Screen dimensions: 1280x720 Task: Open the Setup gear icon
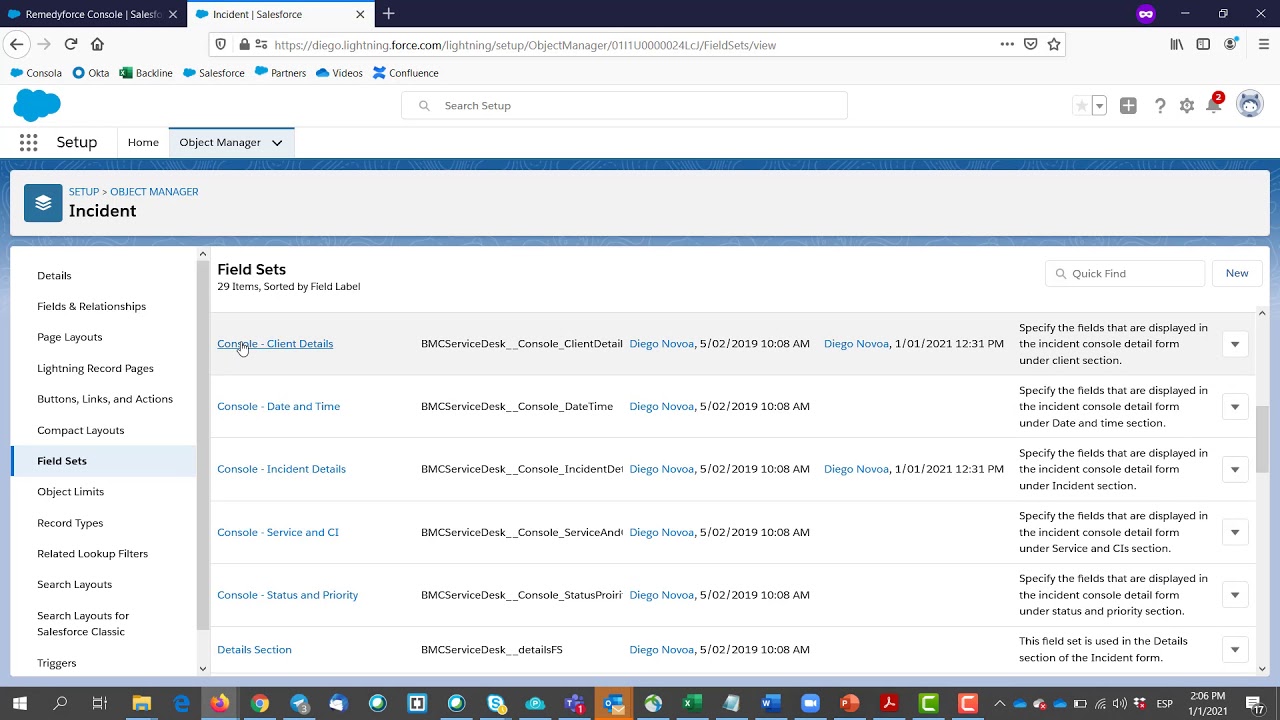coord(1187,105)
